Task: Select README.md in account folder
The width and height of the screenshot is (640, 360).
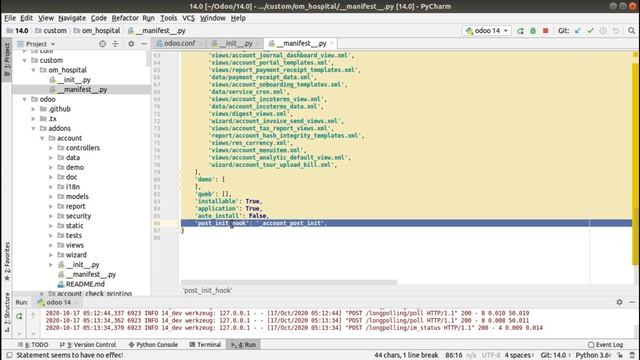Action: tap(81, 284)
